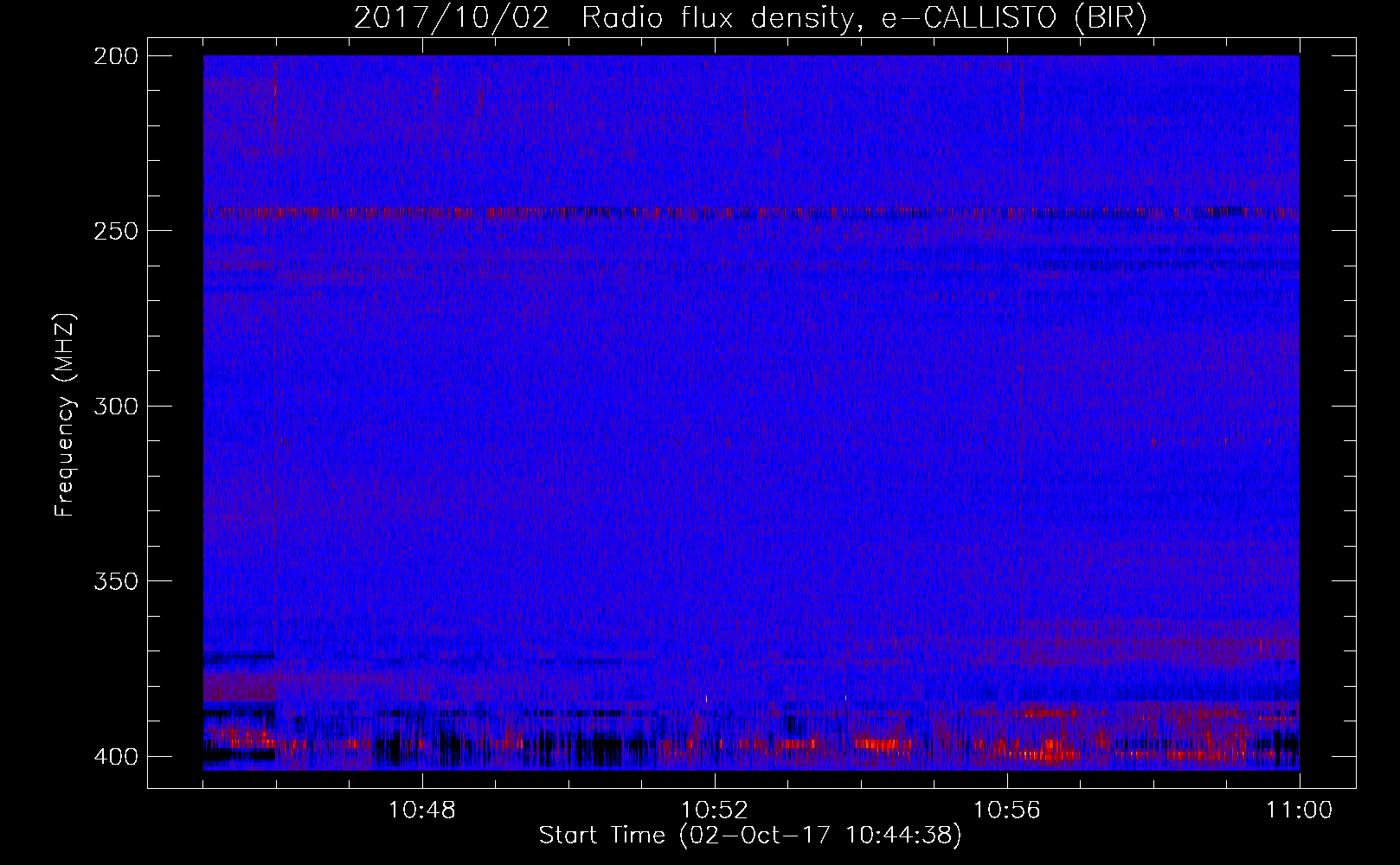The image size is (1400, 865).
Task: Click the 250 frequency tick label
Action: point(116,231)
